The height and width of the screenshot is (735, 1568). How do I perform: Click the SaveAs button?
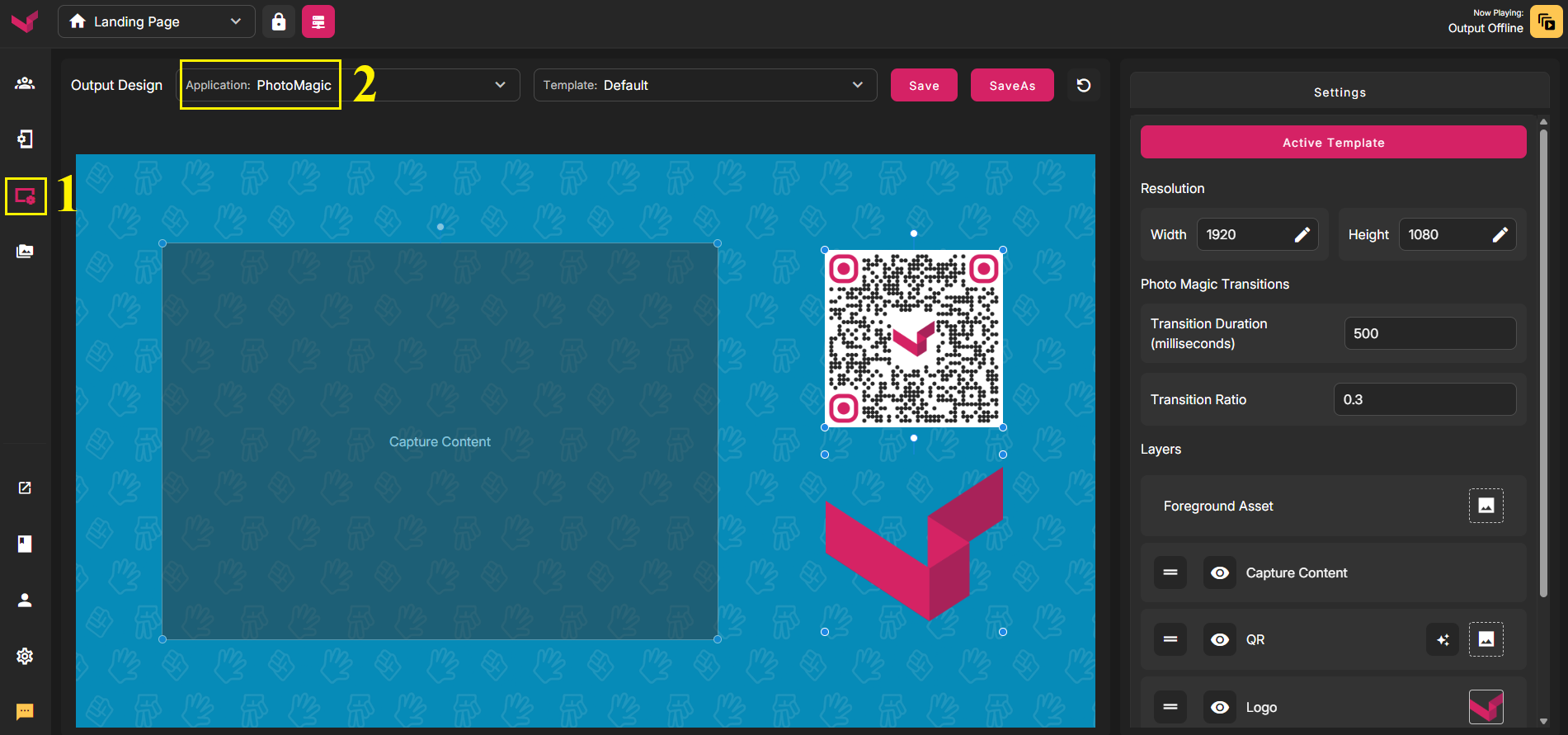click(1012, 85)
